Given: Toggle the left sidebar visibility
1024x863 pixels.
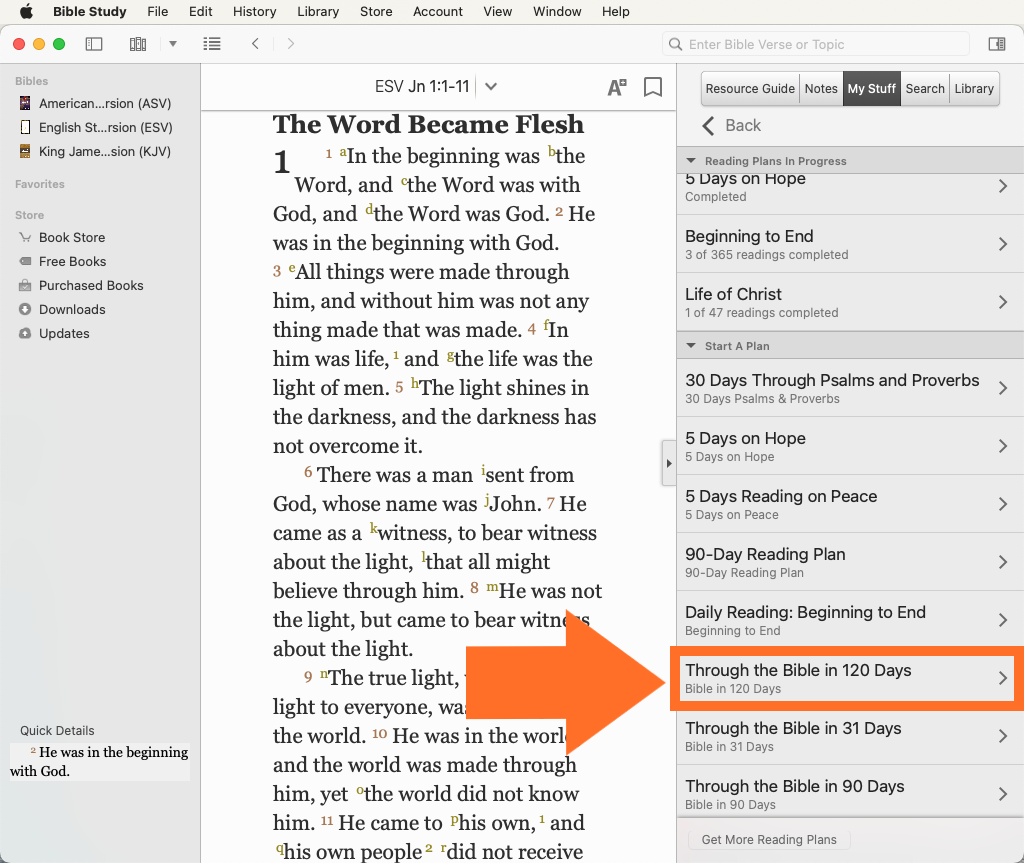Looking at the screenshot, I should pyautogui.click(x=94, y=44).
